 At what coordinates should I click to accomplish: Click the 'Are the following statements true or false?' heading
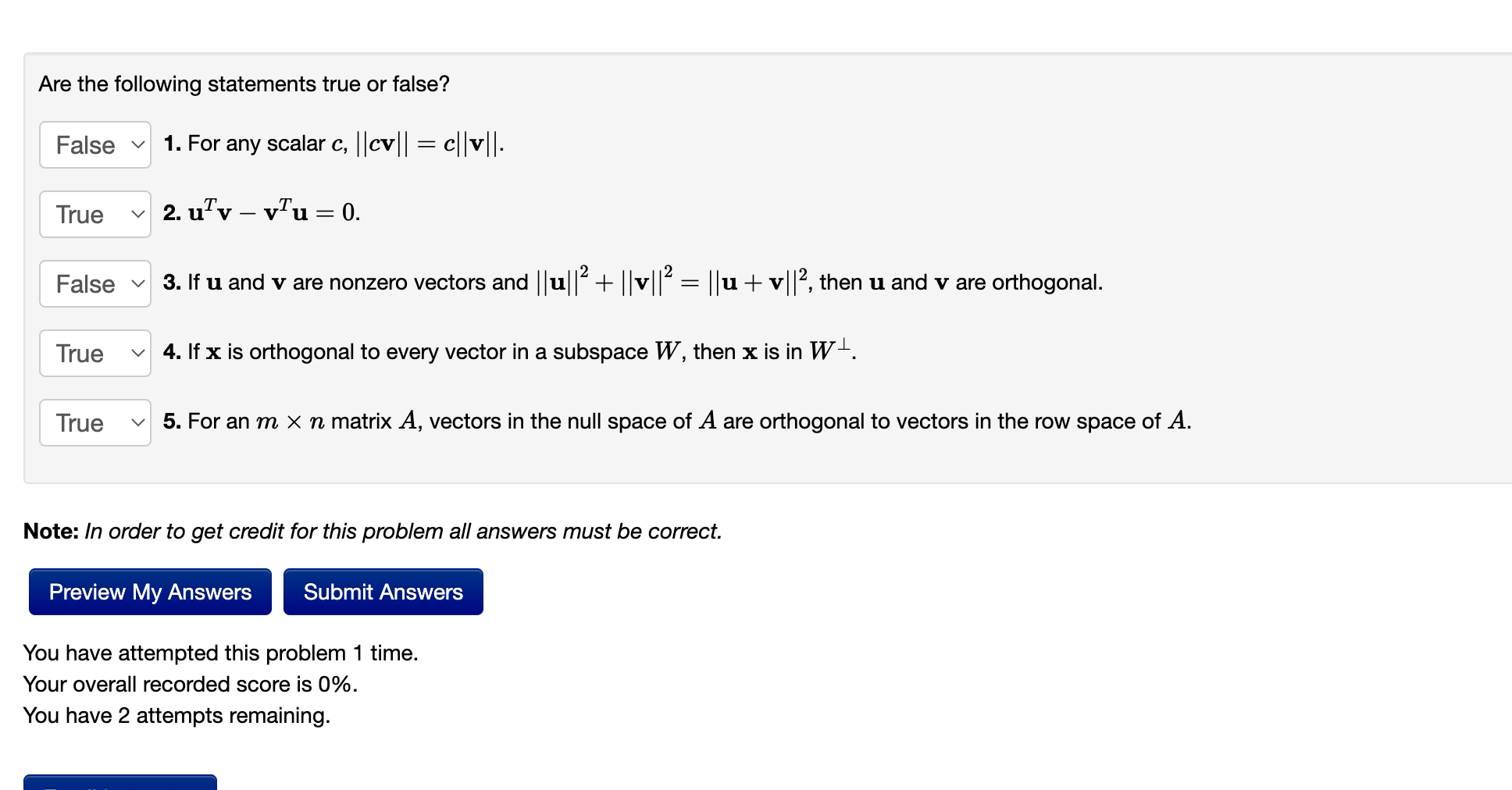point(244,84)
